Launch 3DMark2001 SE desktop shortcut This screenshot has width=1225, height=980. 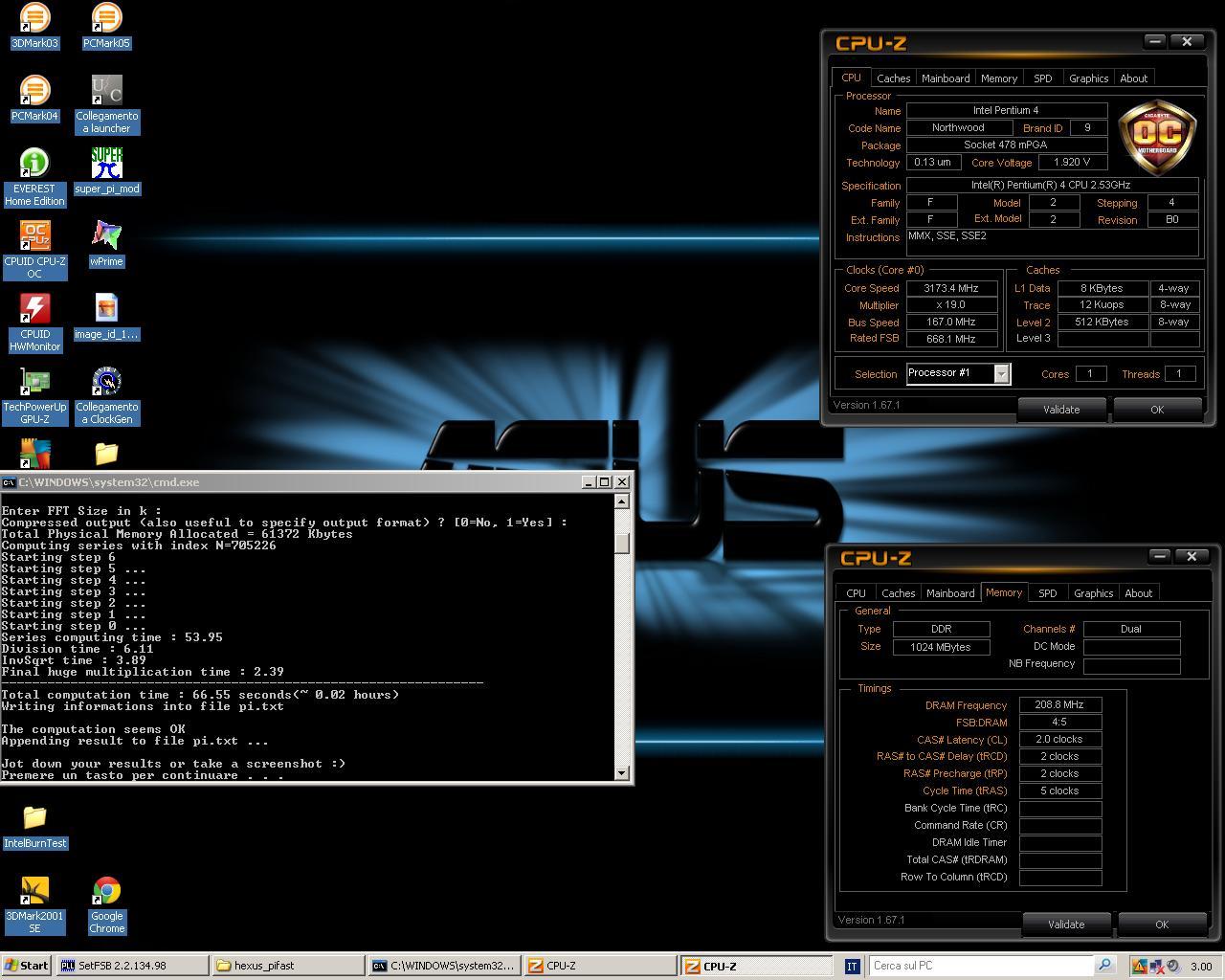(x=34, y=904)
